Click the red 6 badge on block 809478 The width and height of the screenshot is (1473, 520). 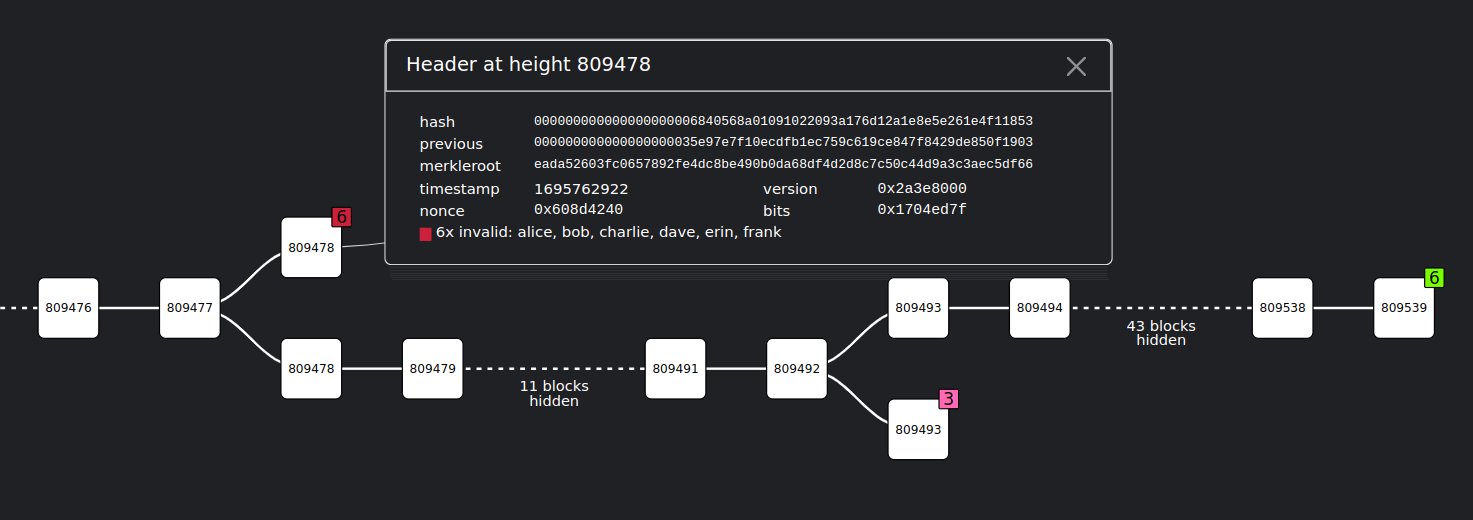pos(341,217)
